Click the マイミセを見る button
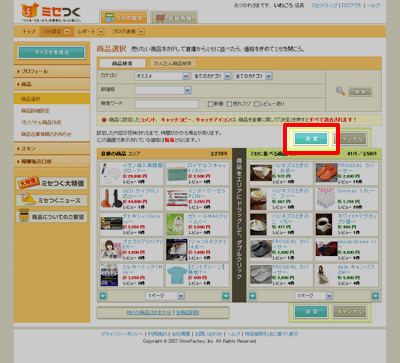This screenshot has width=400, height=363. 52,52
